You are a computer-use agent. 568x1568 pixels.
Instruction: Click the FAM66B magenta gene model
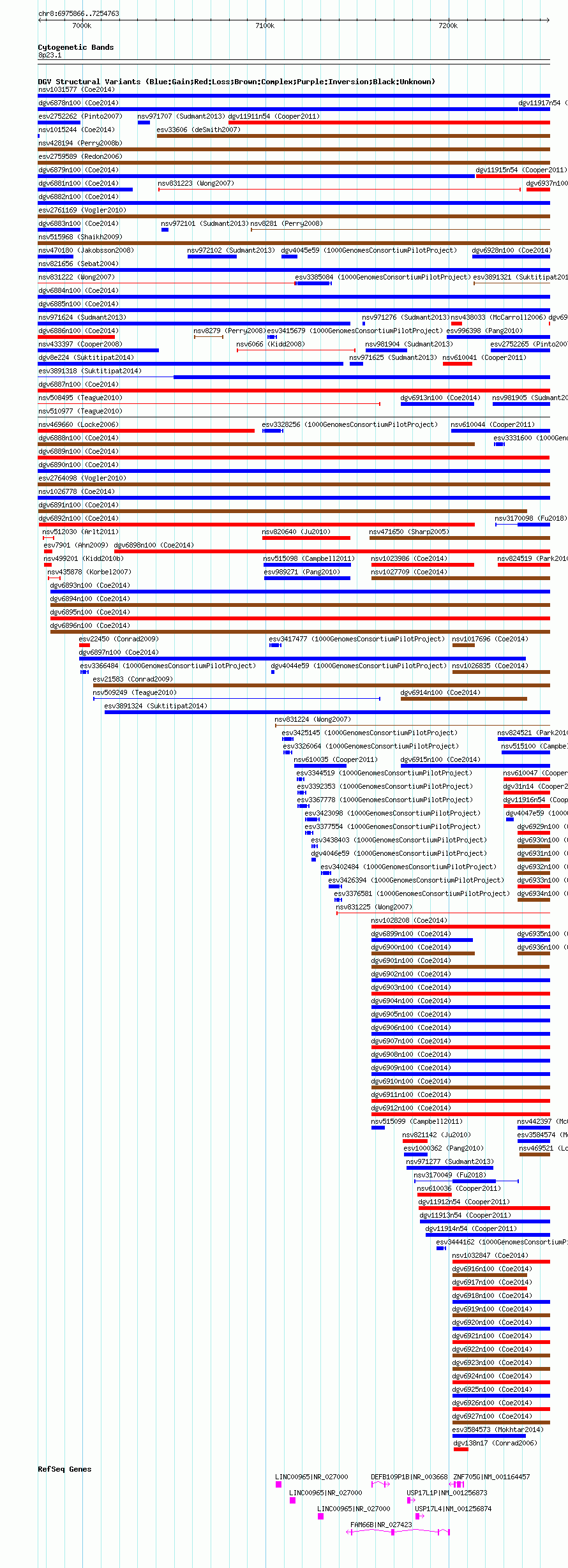coord(398,1532)
